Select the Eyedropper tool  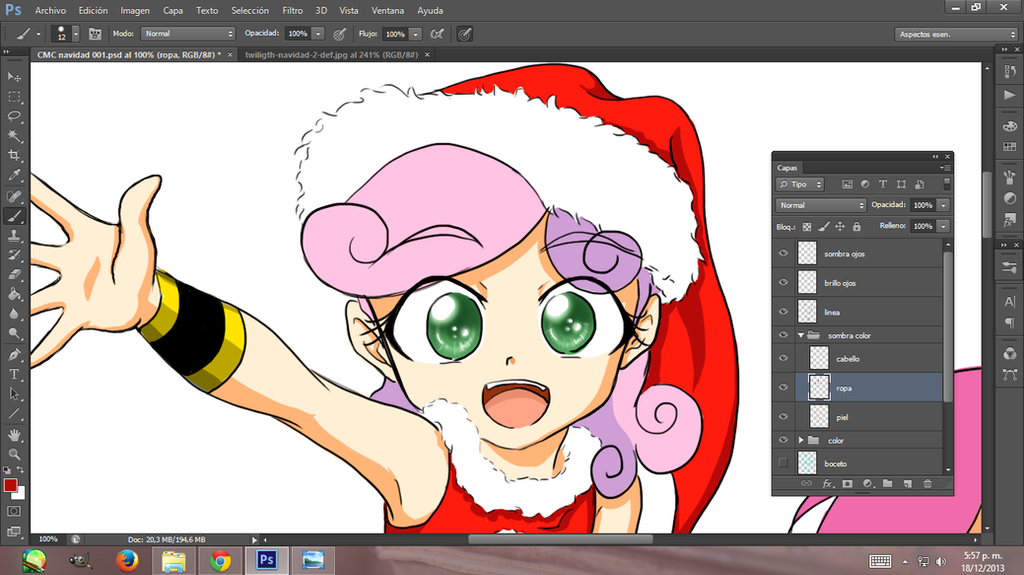[14, 175]
